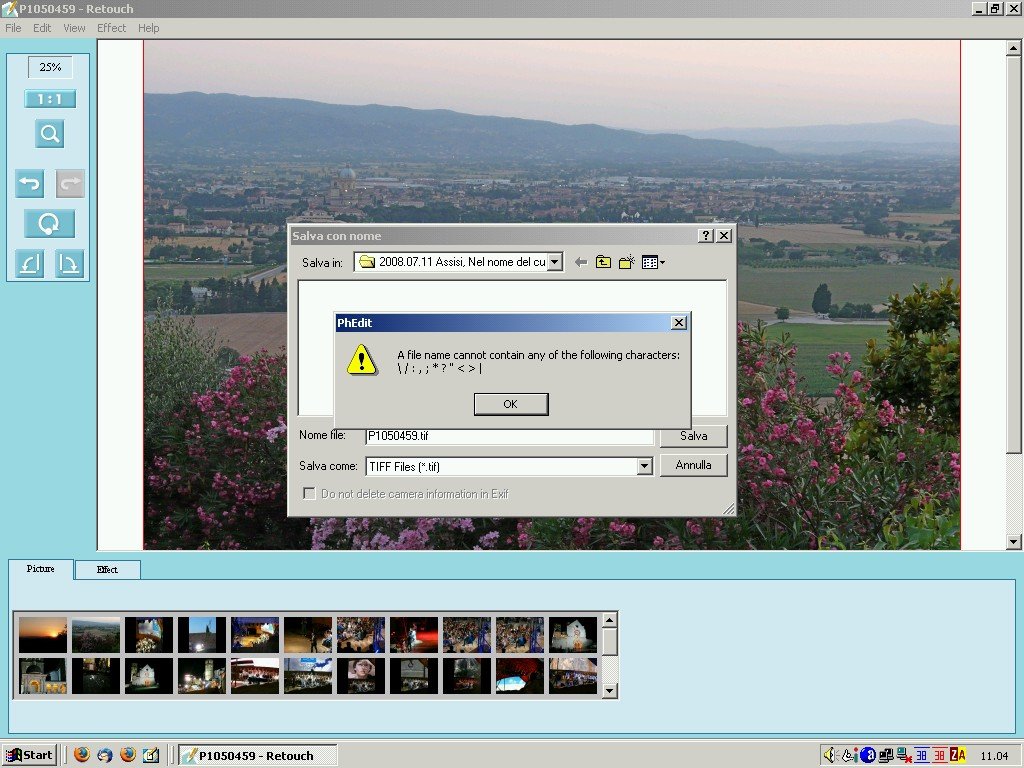Open the view menu icon in save dialog

coord(652,263)
